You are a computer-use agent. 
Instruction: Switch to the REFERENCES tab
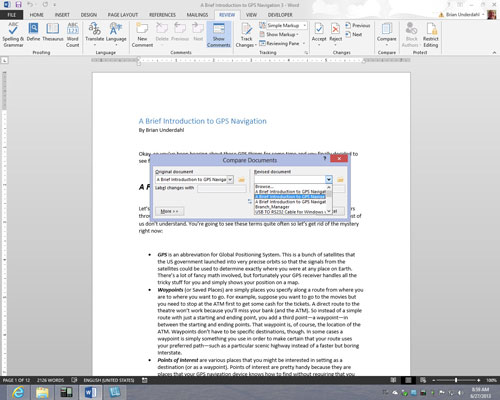coord(162,15)
